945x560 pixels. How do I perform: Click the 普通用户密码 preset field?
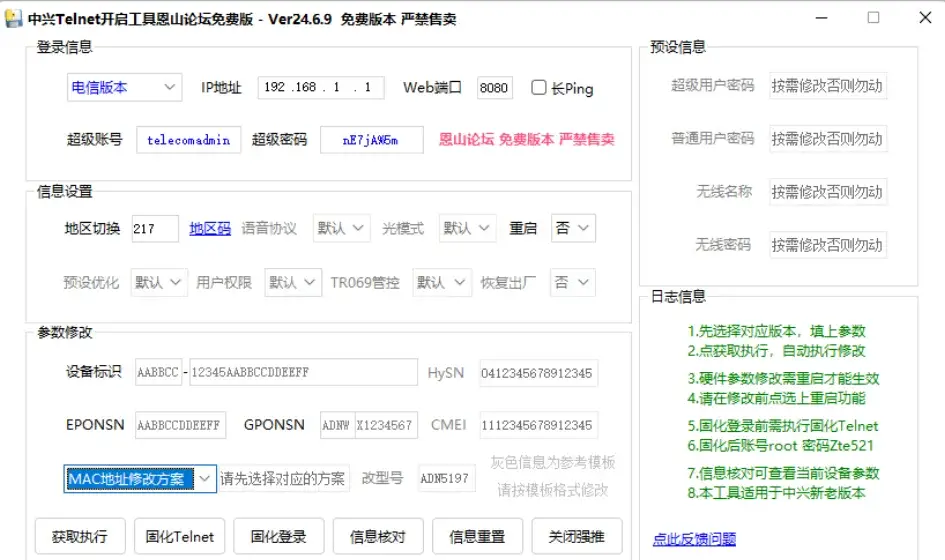tap(827, 139)
